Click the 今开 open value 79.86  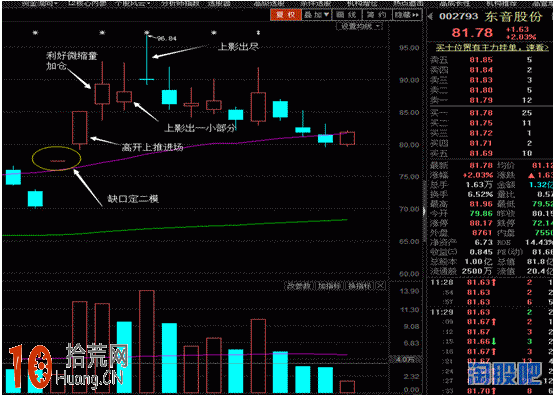[481, 213]
